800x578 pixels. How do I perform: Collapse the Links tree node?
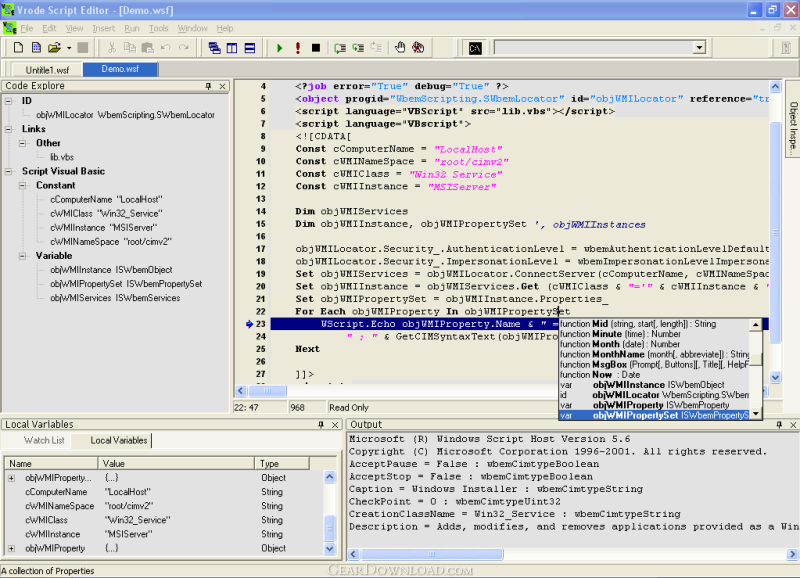(9, 129)
